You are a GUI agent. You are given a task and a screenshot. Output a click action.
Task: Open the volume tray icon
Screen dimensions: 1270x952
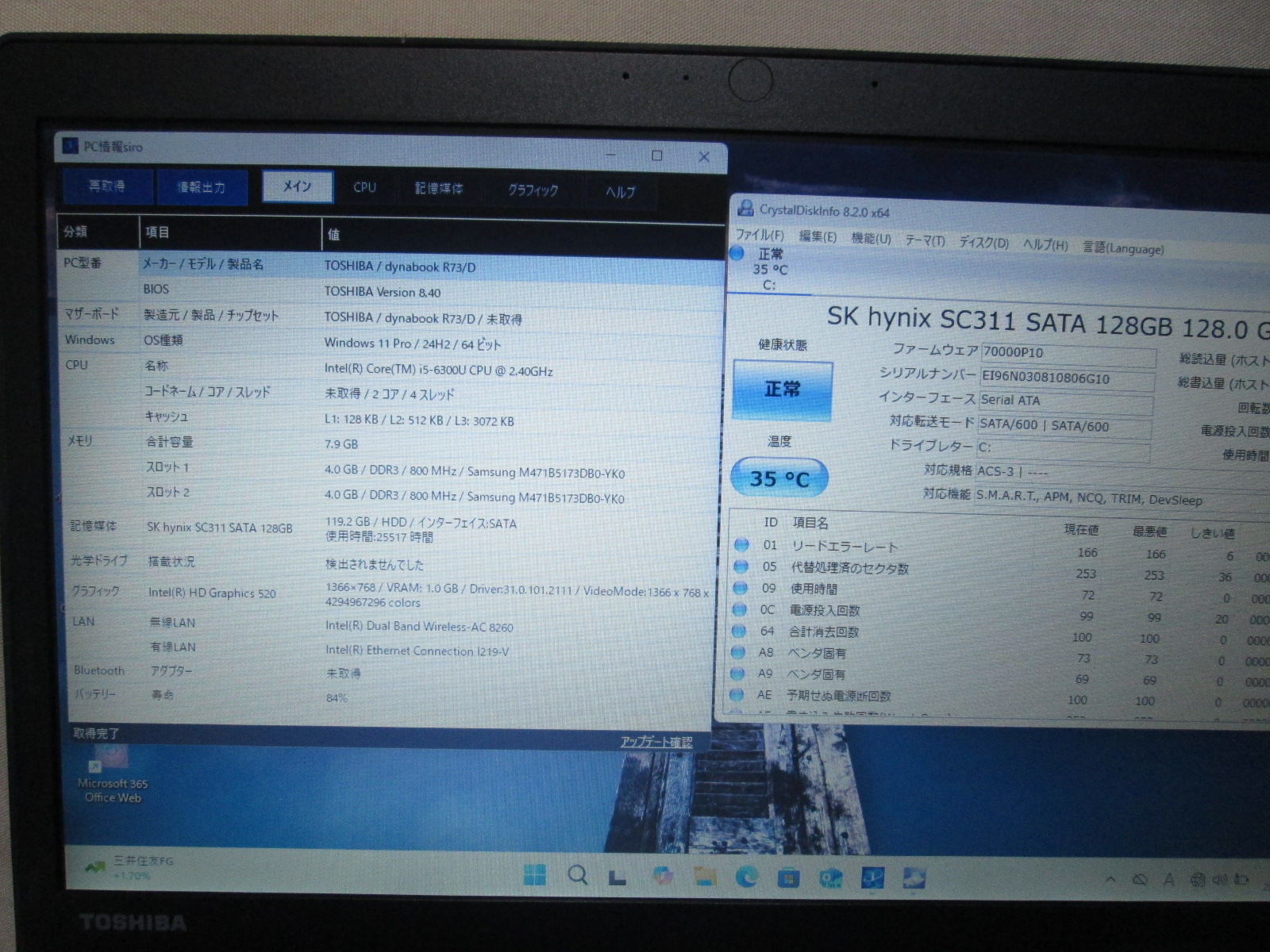(1220, 879)
